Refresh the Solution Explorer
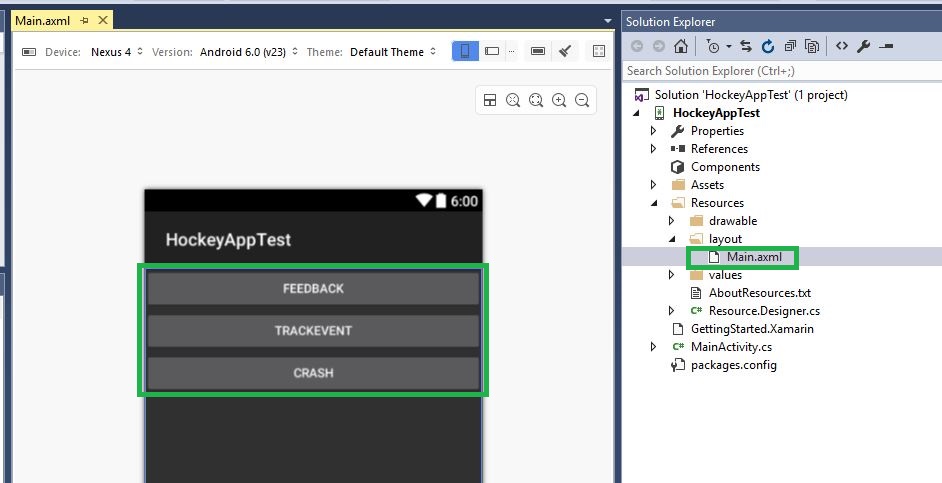942x483 pixels. 768,46
